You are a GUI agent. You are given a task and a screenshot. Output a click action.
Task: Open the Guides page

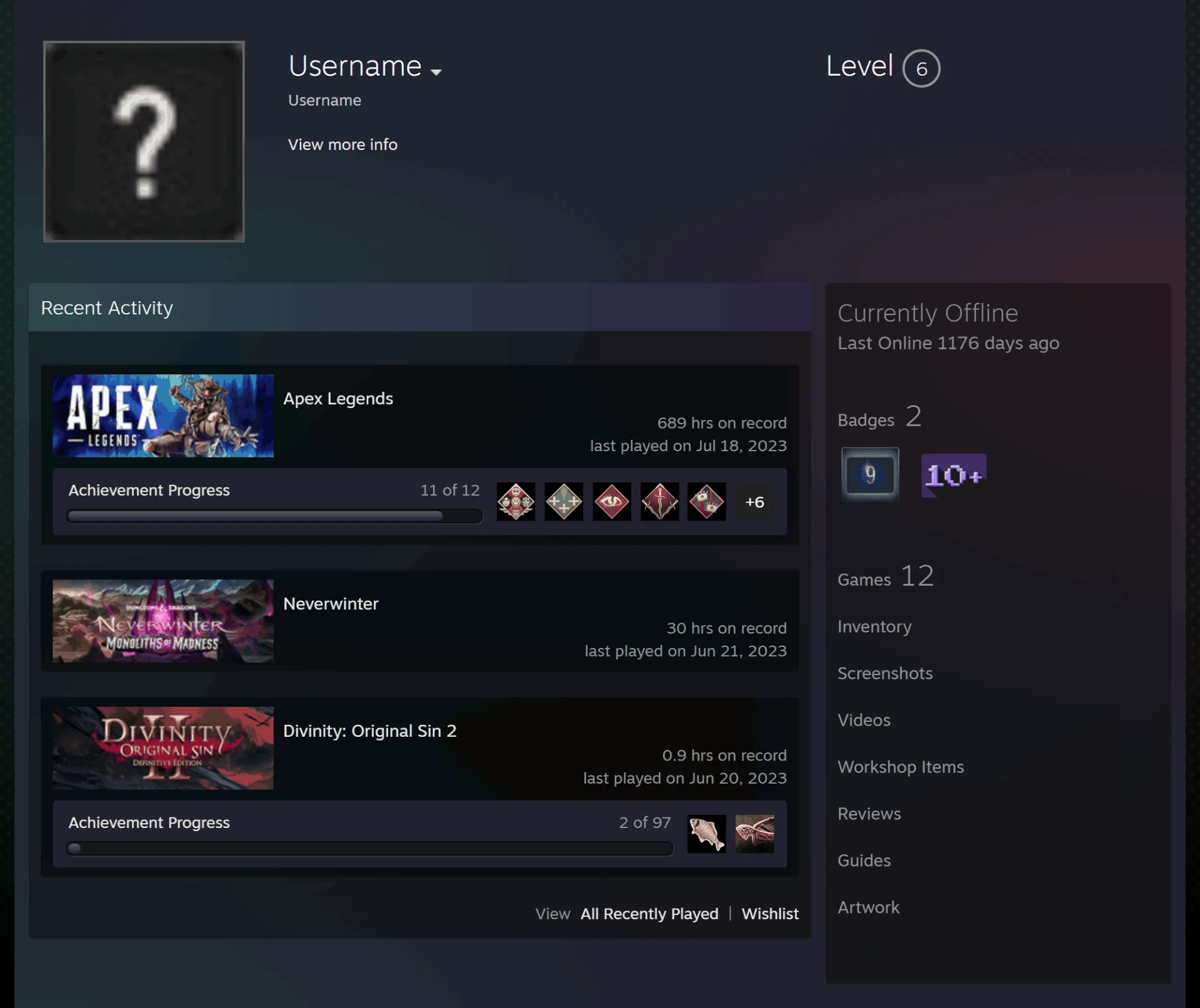tap(864, 861)
